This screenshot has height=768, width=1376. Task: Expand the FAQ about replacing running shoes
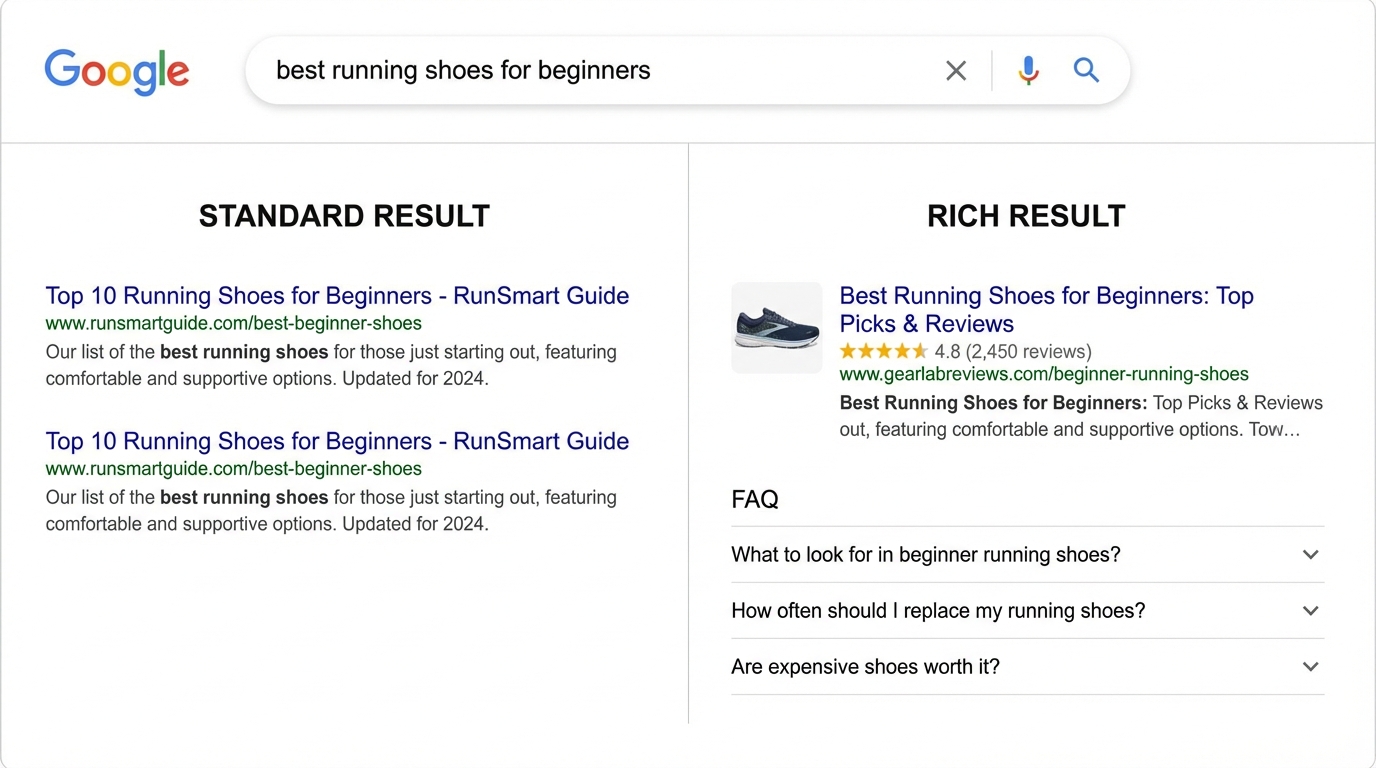pyautogui.click(x=937, y=610)
